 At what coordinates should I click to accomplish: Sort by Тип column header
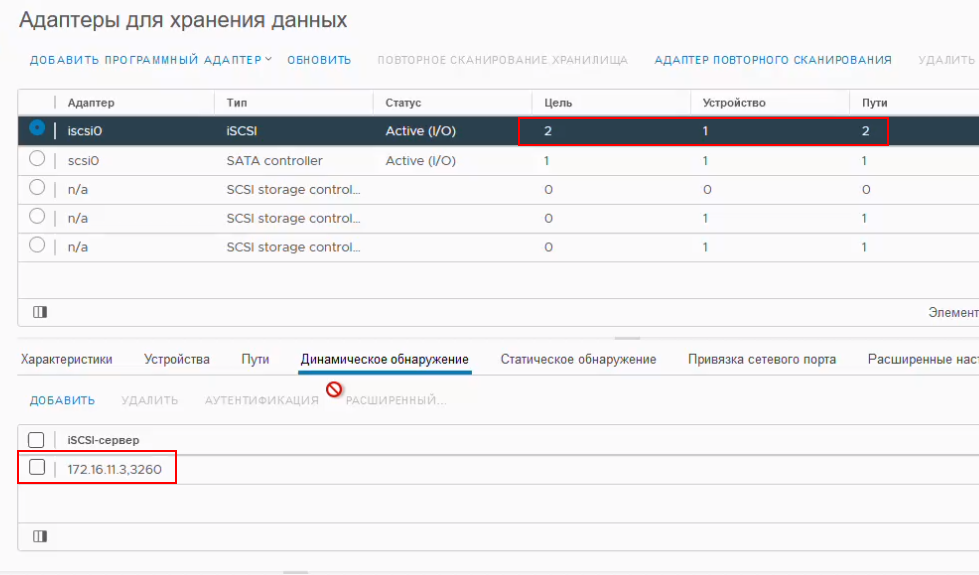point(237,102)
